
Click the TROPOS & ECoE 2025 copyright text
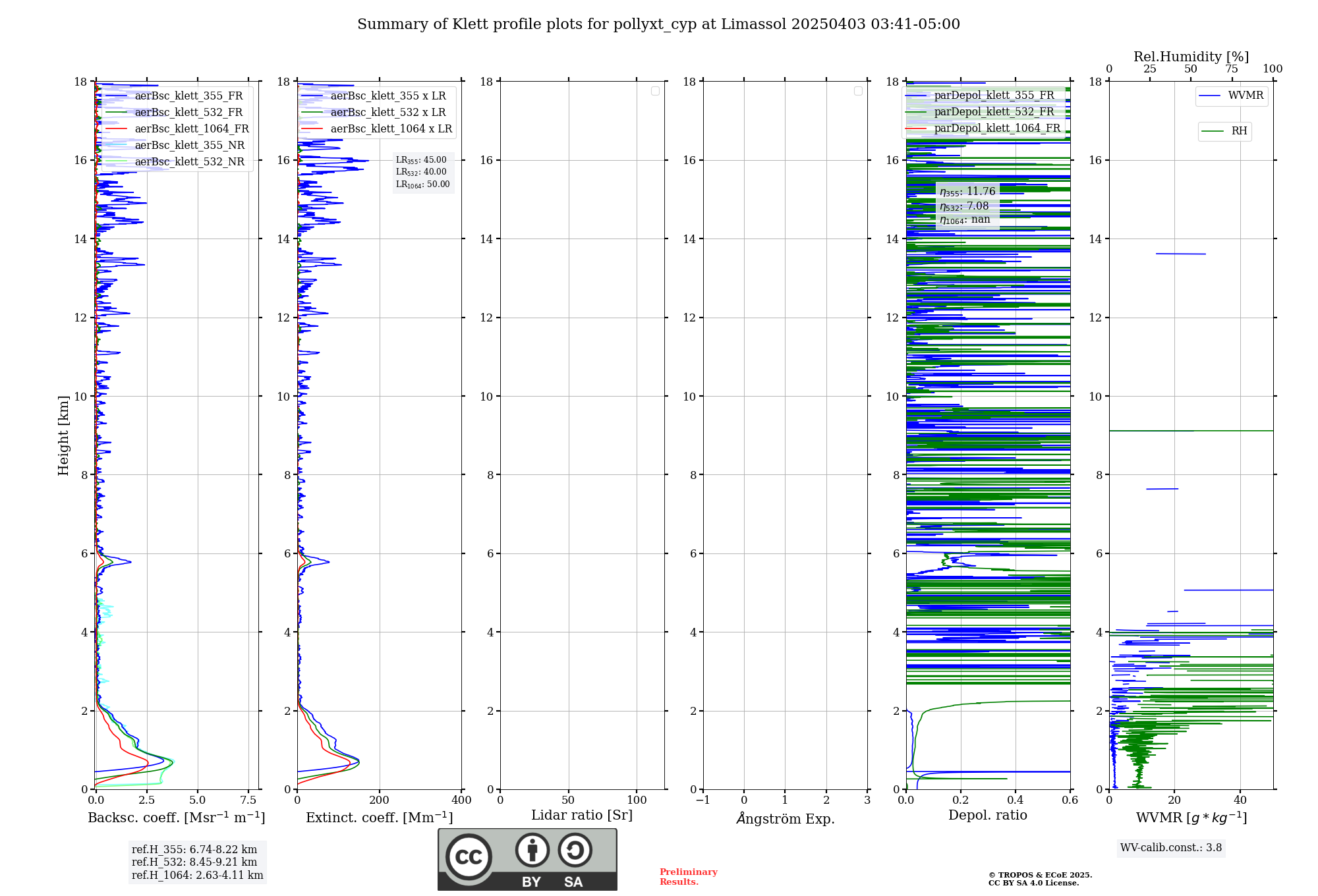(1040, 875)
